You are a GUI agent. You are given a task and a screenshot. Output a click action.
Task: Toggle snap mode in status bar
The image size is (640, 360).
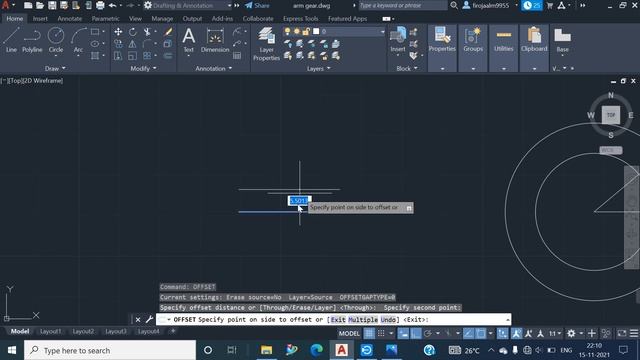(381, 333)
